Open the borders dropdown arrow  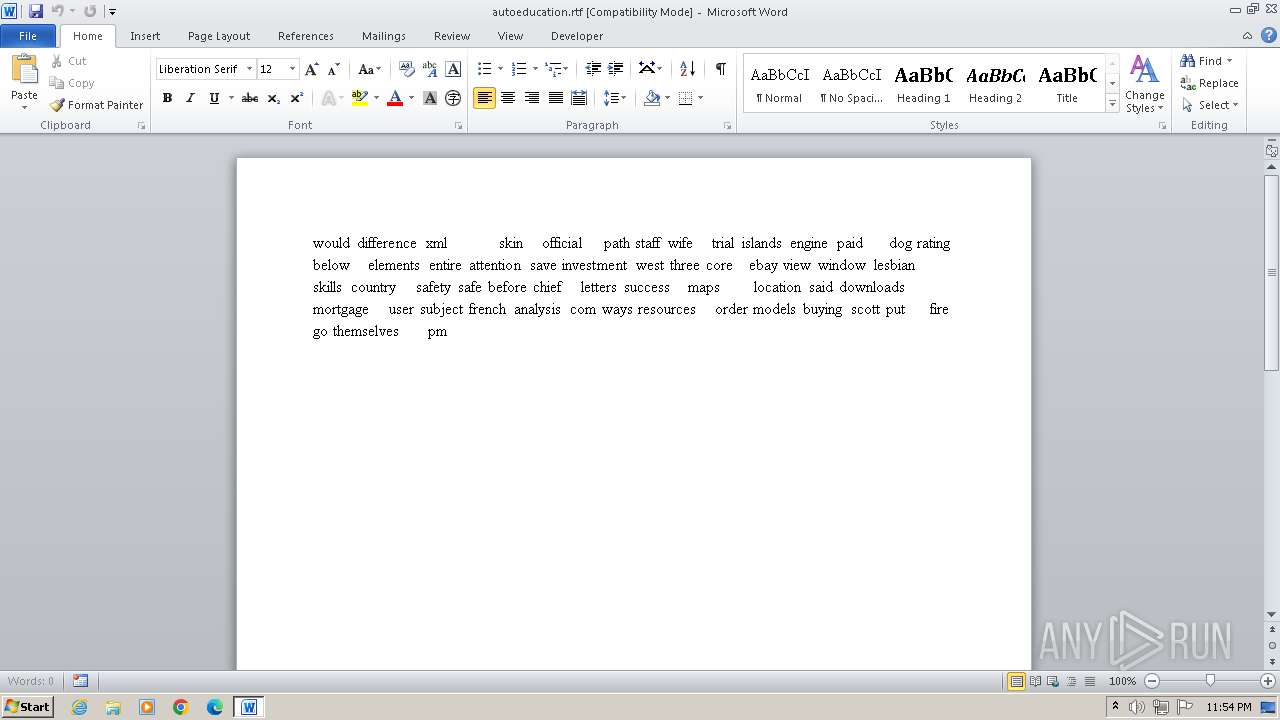pyautogui.click(x=700, y=98)
